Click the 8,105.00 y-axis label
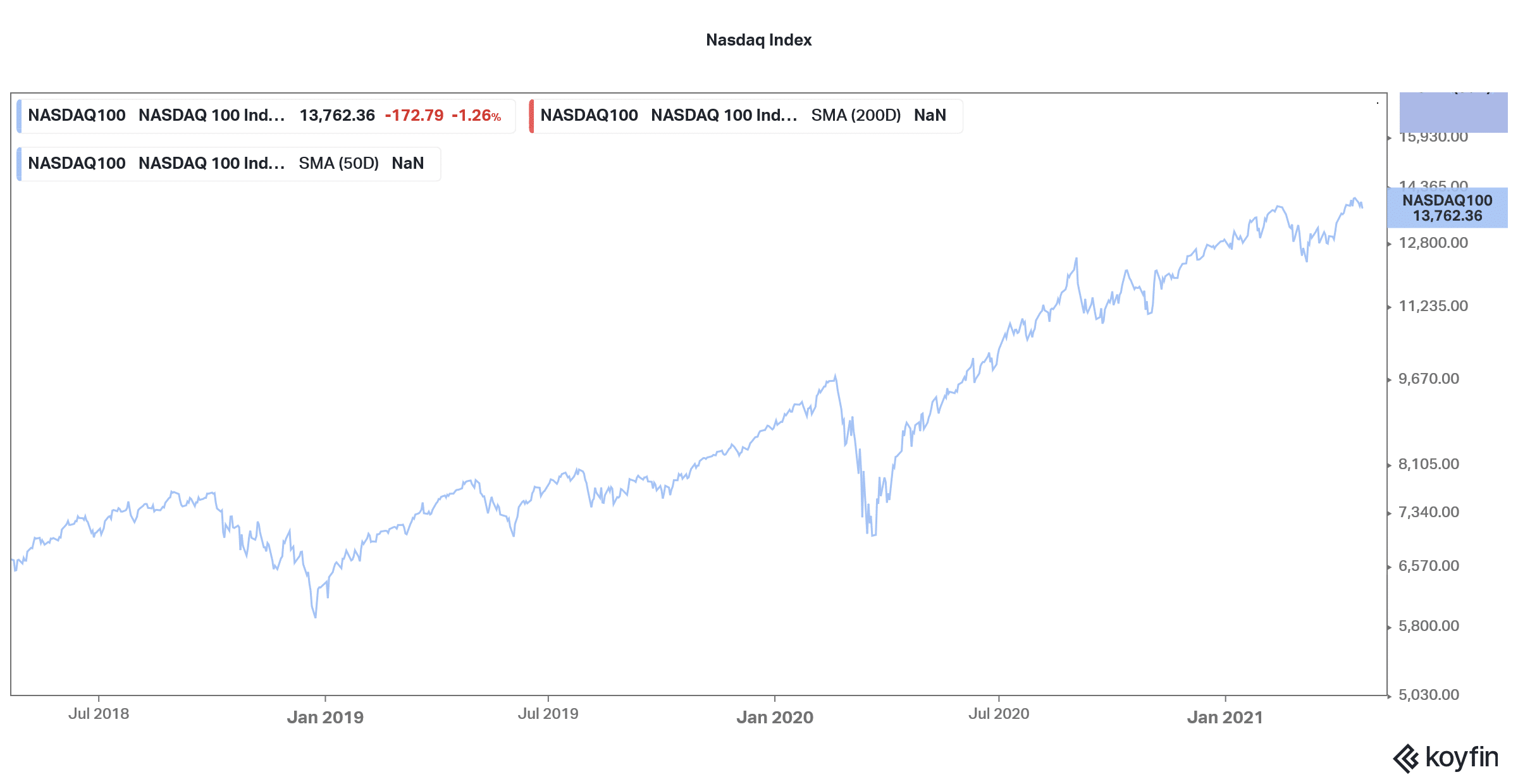This screenshot has width=1518, height=784. (x=1429, y=464)
